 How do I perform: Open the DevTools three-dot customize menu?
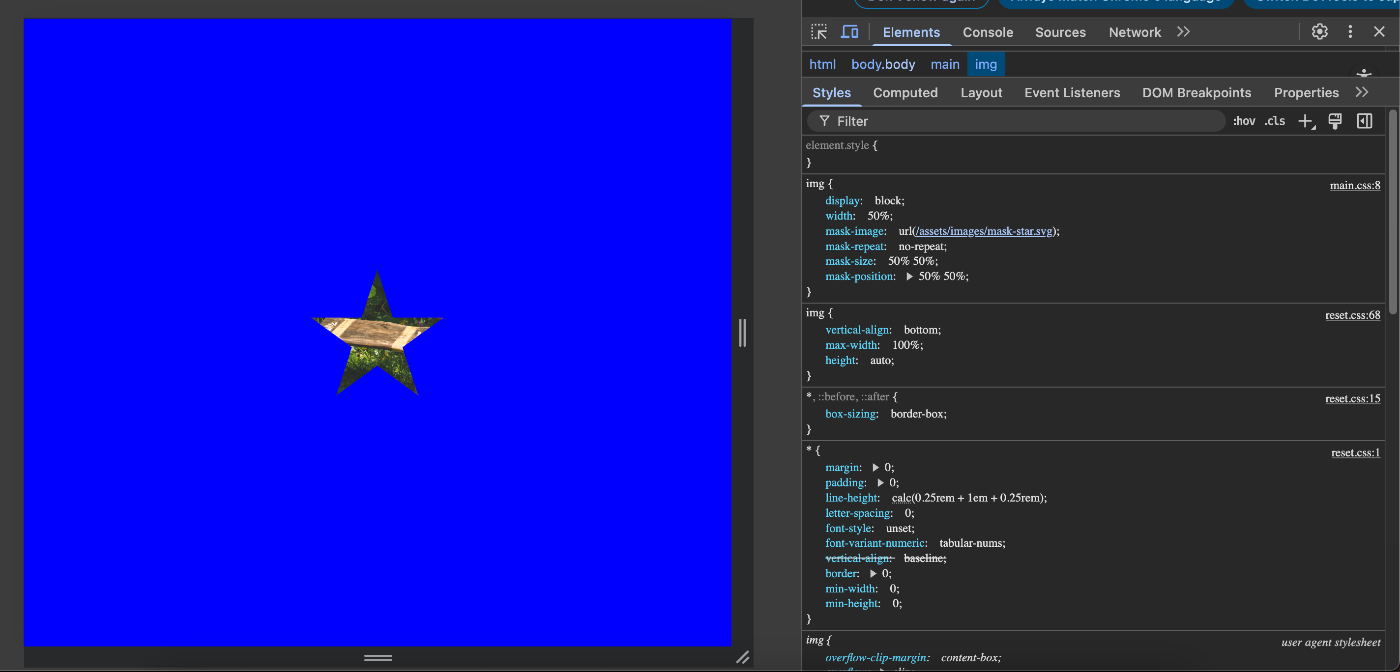tap(1351, 32)
